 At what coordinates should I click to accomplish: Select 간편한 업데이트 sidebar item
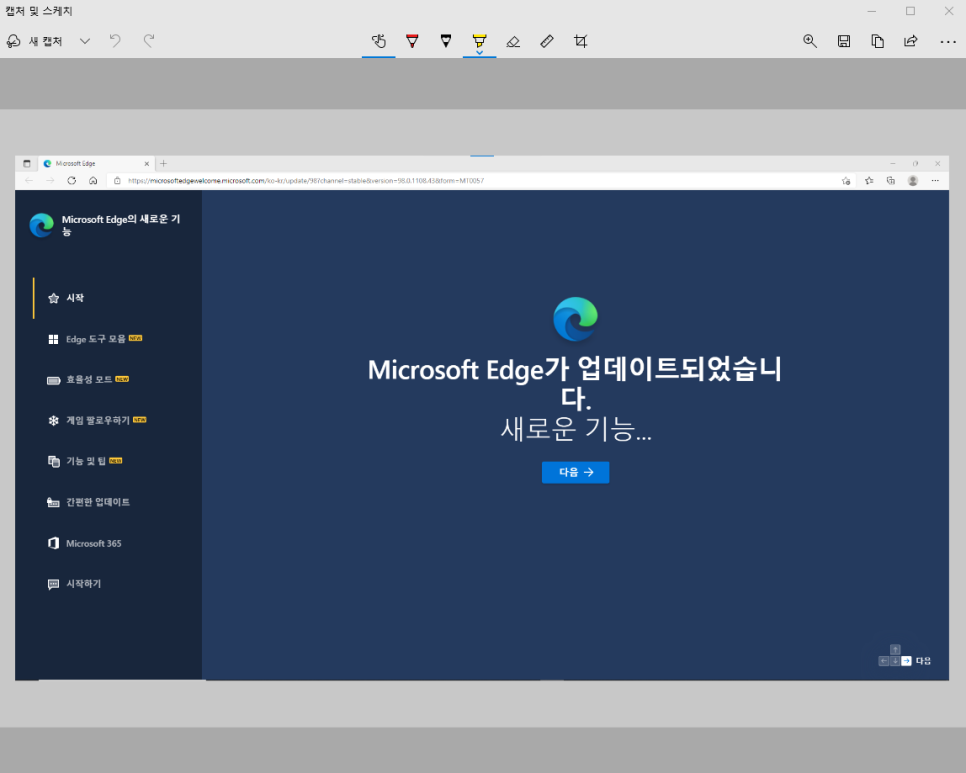point(89,502)
